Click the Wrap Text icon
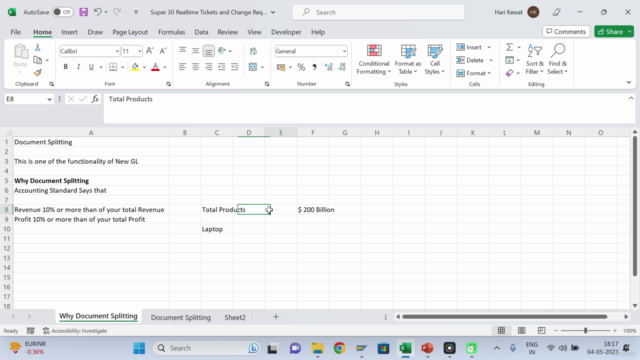 tap(253, 51)
